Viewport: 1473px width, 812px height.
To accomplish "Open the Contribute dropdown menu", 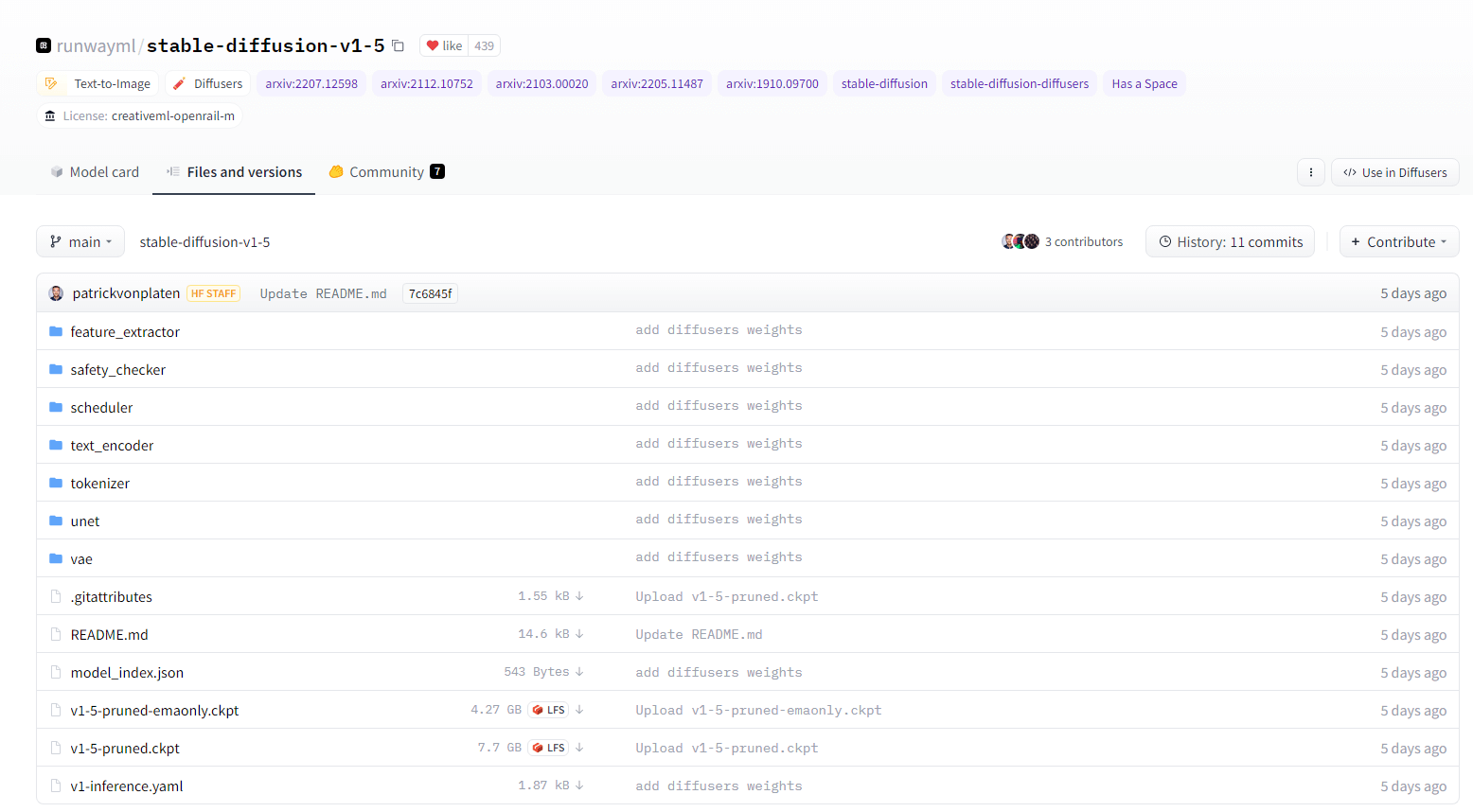I will tap(1398, 242).
